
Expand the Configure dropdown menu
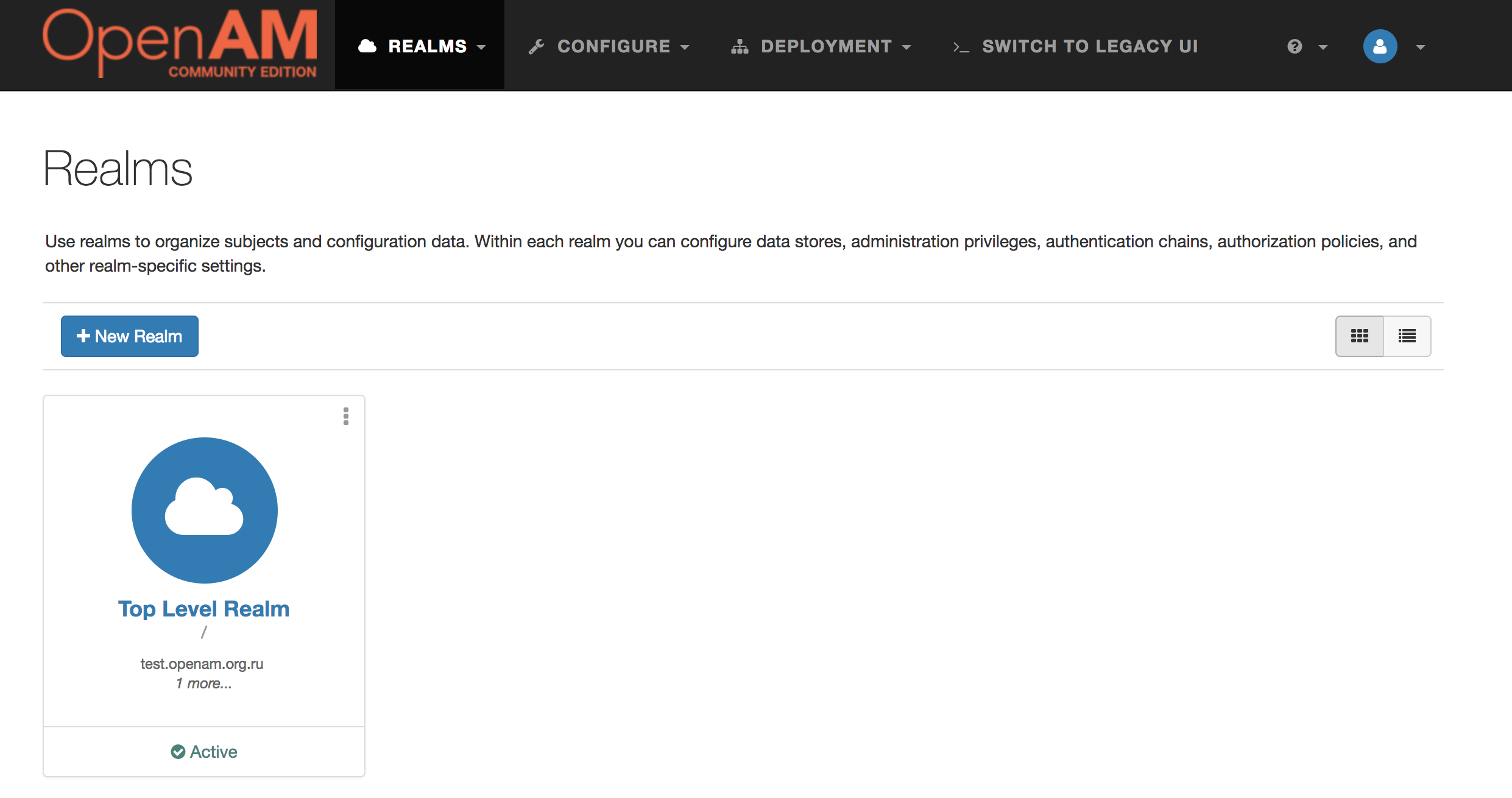coord(610,45)
